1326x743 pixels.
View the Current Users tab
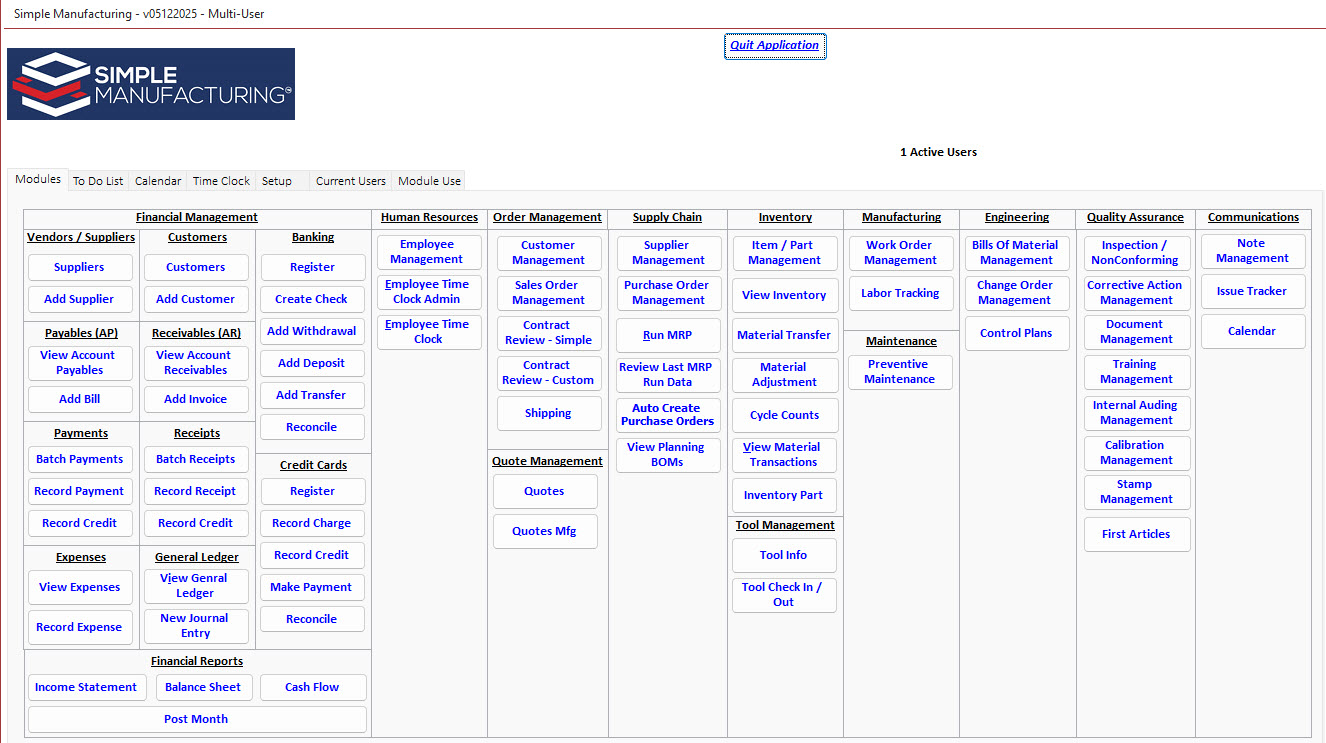(350, 181)
